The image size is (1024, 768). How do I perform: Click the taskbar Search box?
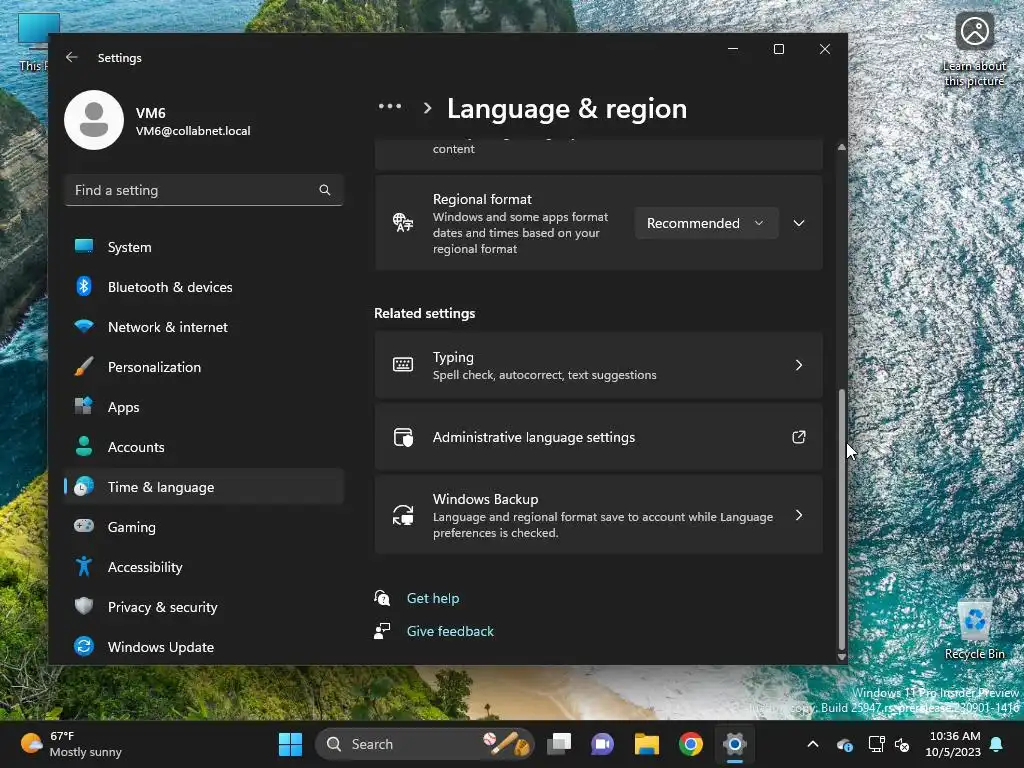click(424, 744)
